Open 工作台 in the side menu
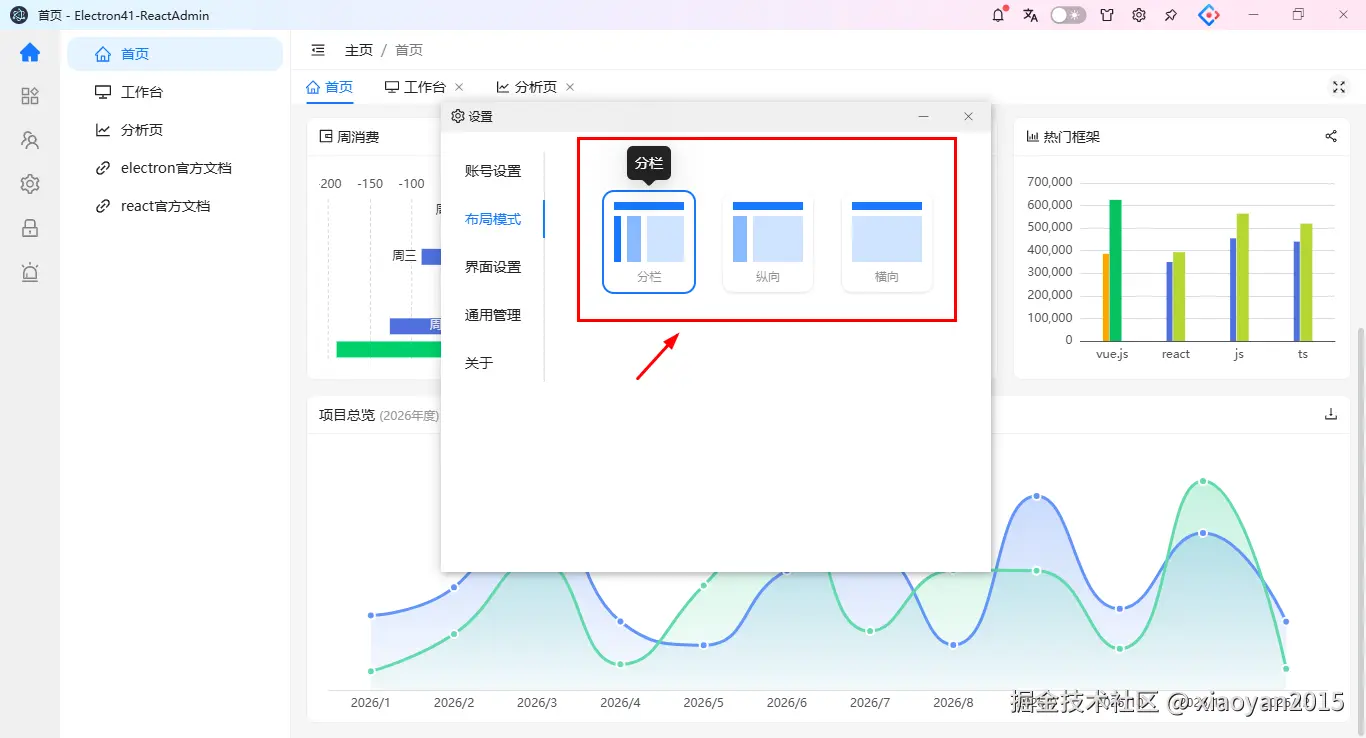The image size is (1366, 738). coord(175,92)
